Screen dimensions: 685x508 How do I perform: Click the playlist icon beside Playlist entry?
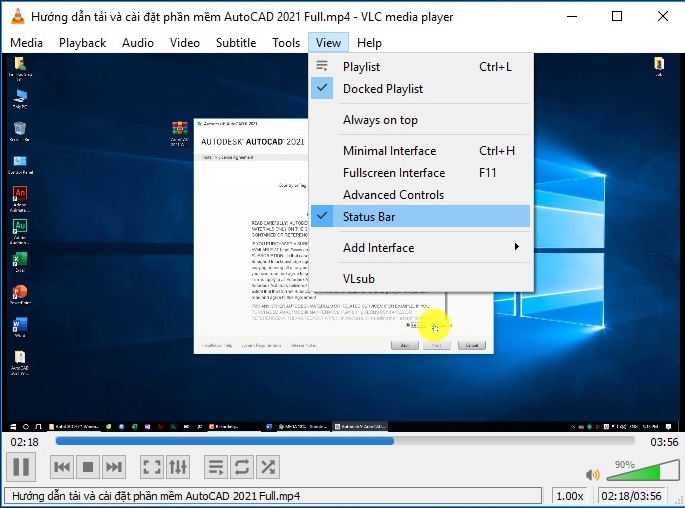322,66
